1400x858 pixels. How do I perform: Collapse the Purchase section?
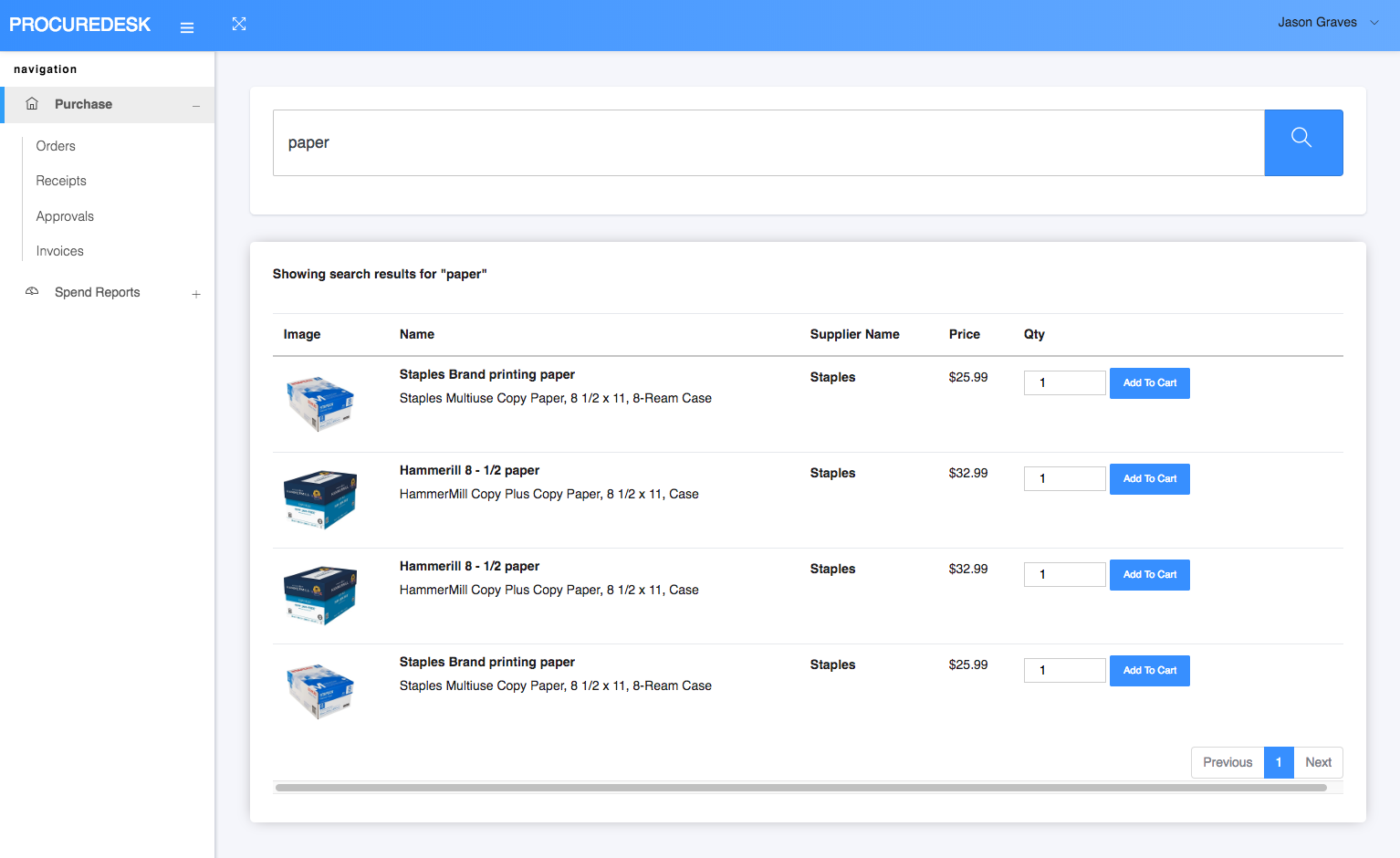coord(196,105)
